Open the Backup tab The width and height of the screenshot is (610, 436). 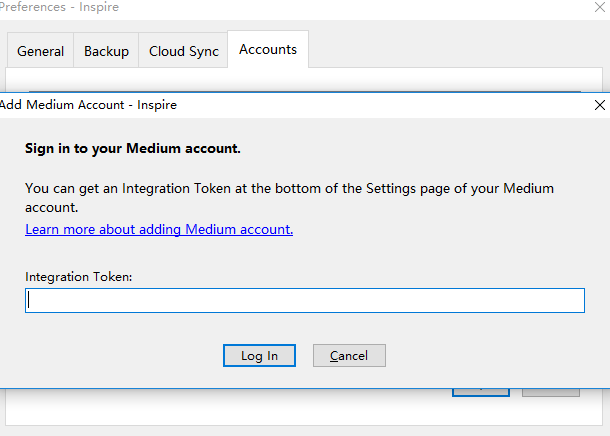click(106, 51)
